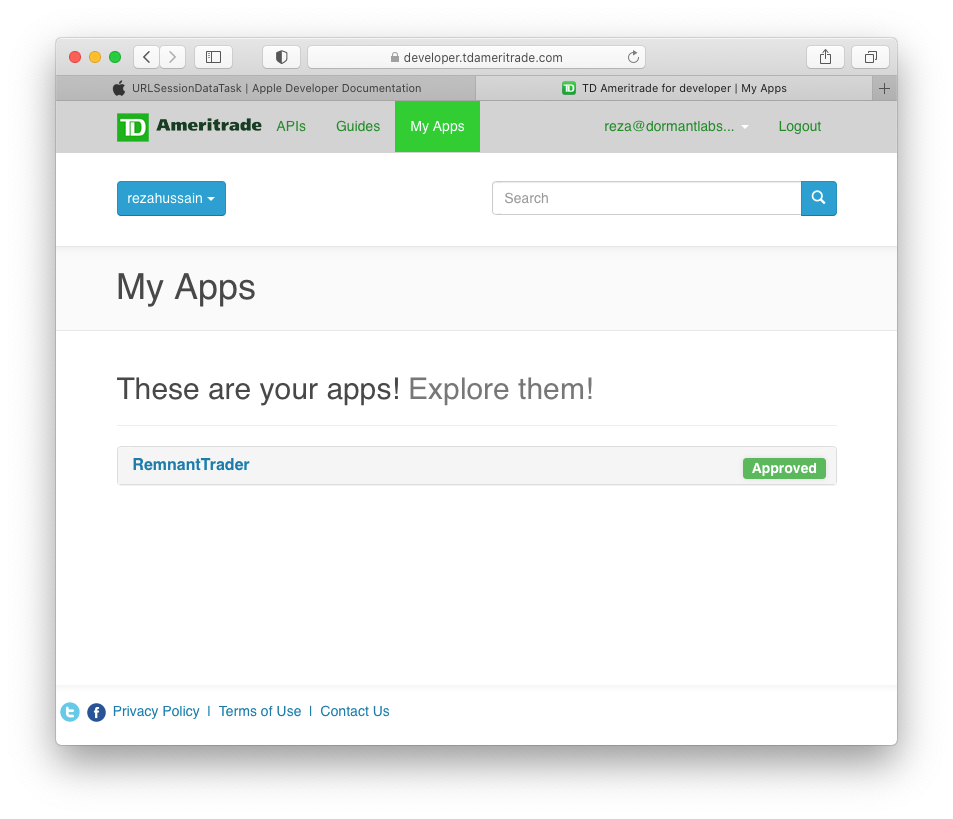Go forward with Safari's forward arrow

(x=173, y=57)
